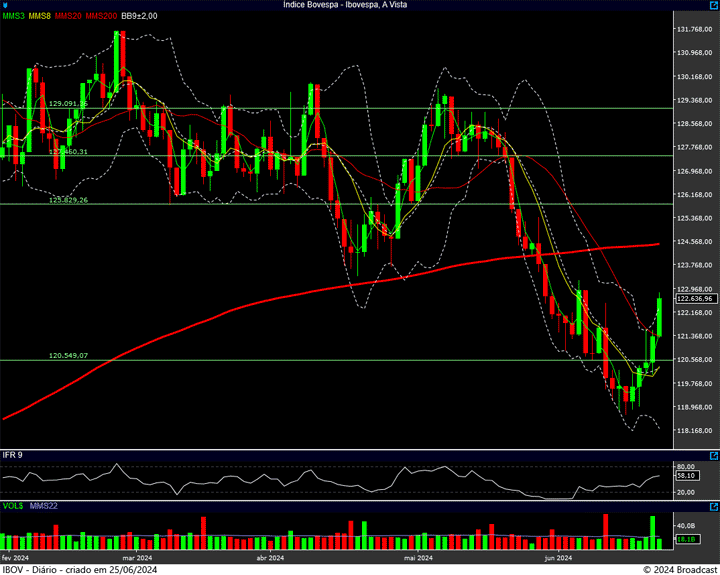
Task: Click the BB9±2,00 Bollinger Bands label
Action: (x=140, y=16)
